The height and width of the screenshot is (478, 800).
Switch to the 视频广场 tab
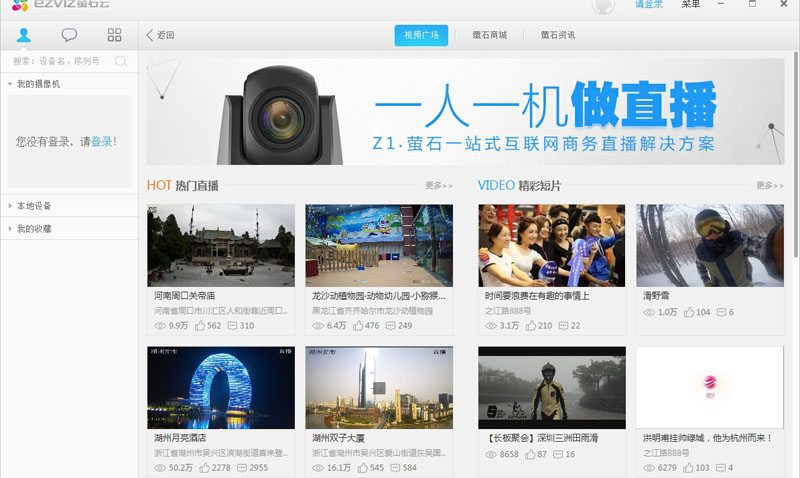click(421, 35)
